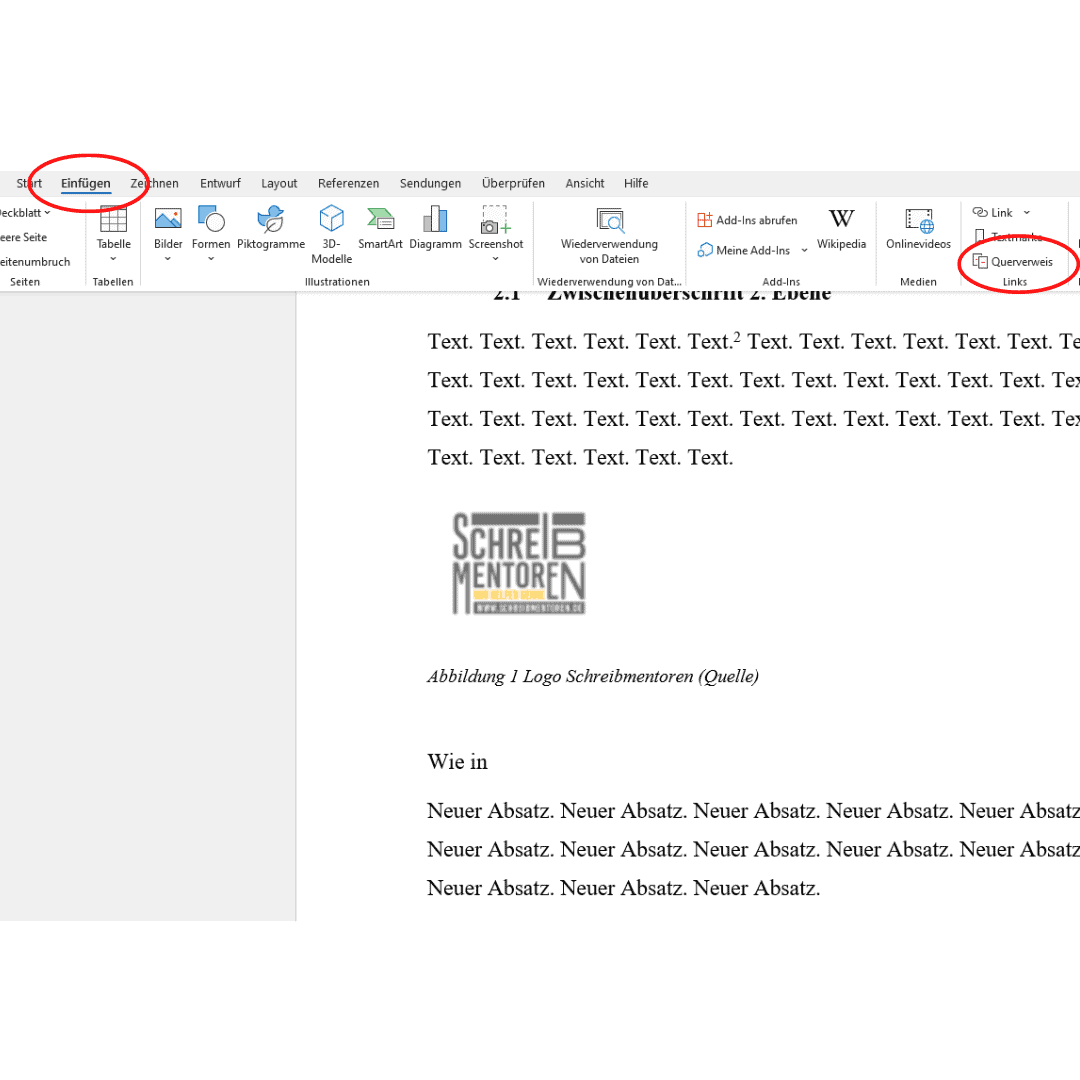Insert a Querverweis cross-reference
The width and height of the screenshot is (1080, 1080).
1012,262
